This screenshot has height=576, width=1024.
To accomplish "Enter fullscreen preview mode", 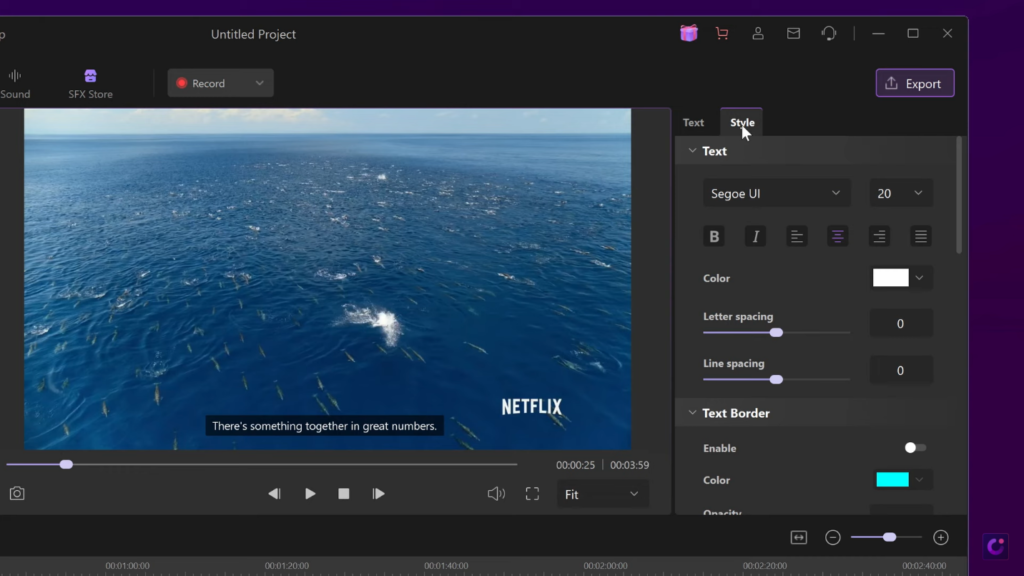I will point(532,494).
